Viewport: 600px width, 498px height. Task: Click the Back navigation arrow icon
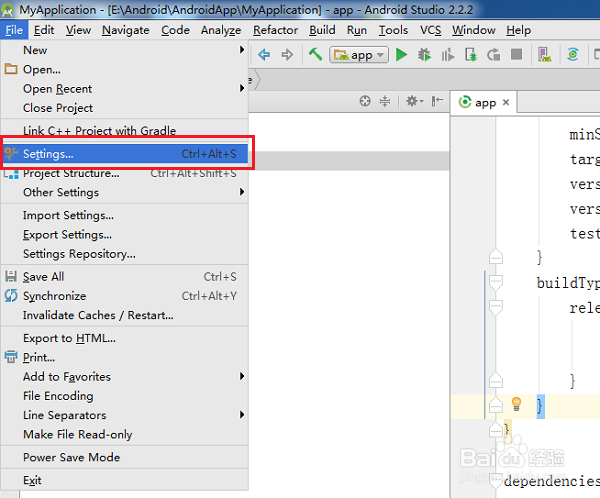[264, 55]
